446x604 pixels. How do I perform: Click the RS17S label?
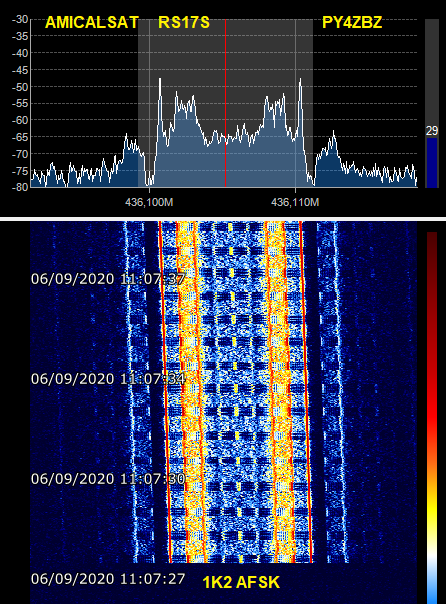point(184,22)
